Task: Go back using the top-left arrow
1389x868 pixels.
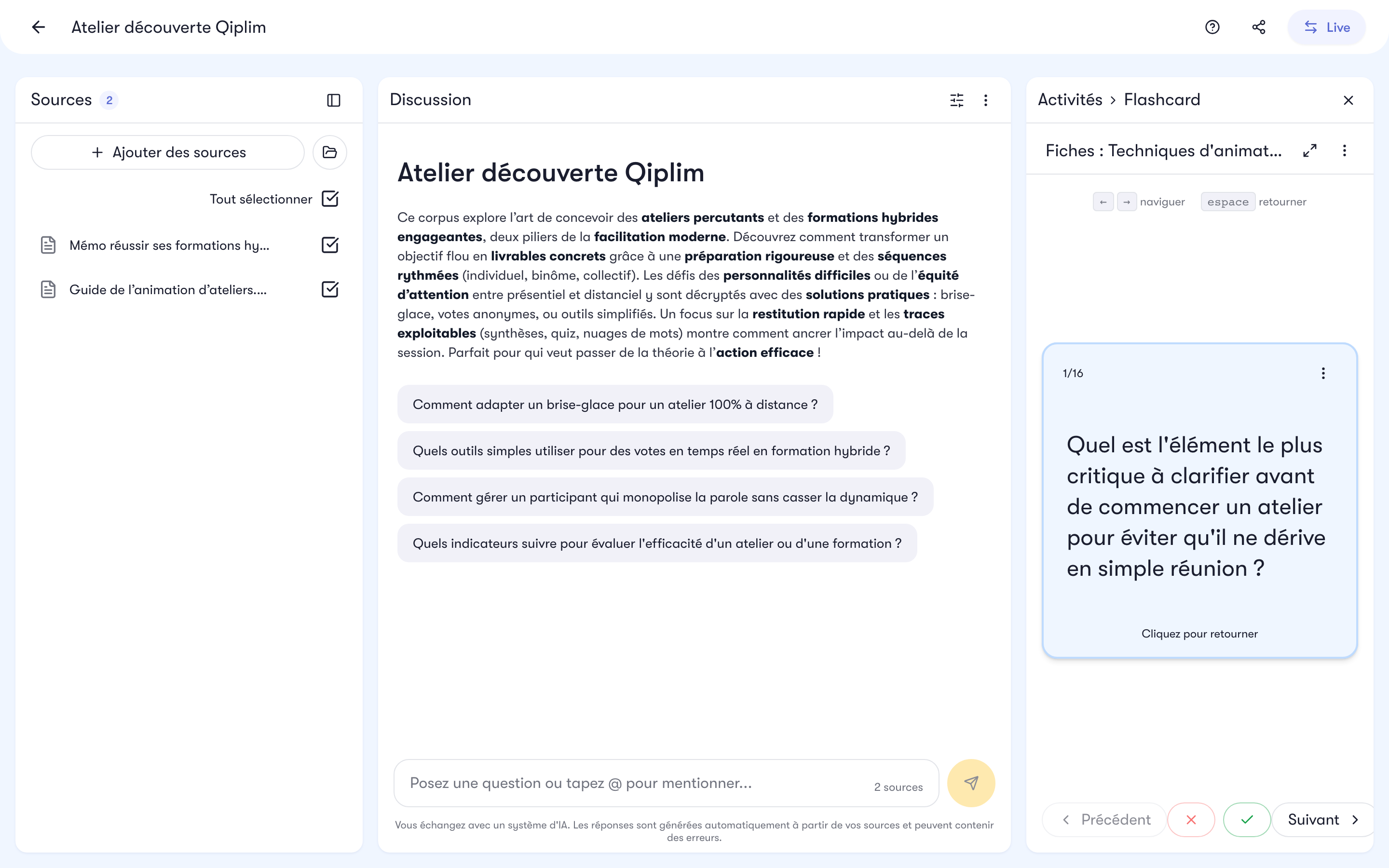Action: coord(39,27)
